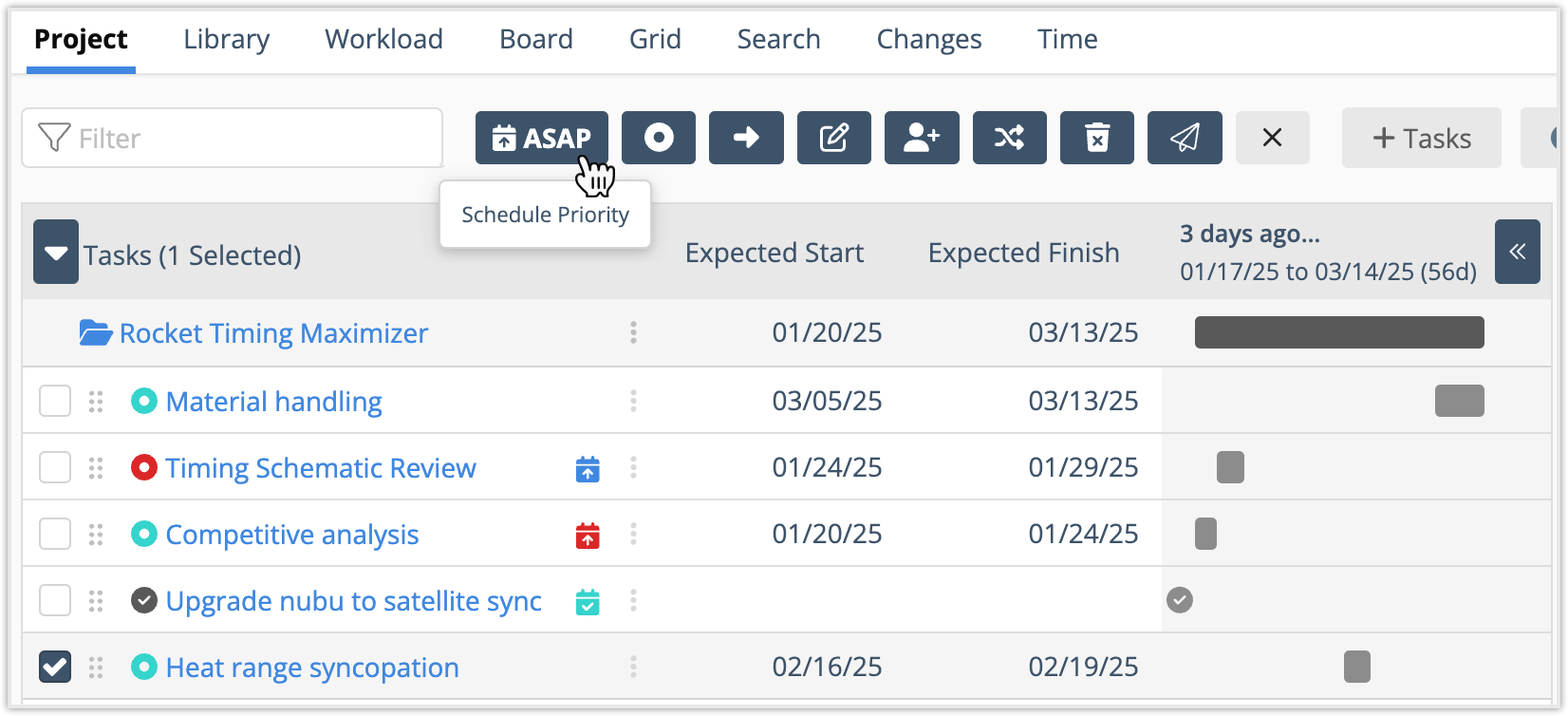Click the Rocket Timing Maximizer schedule bar
The height and width of the screenshot is (716, 1568).
[x=1338, y=333]
